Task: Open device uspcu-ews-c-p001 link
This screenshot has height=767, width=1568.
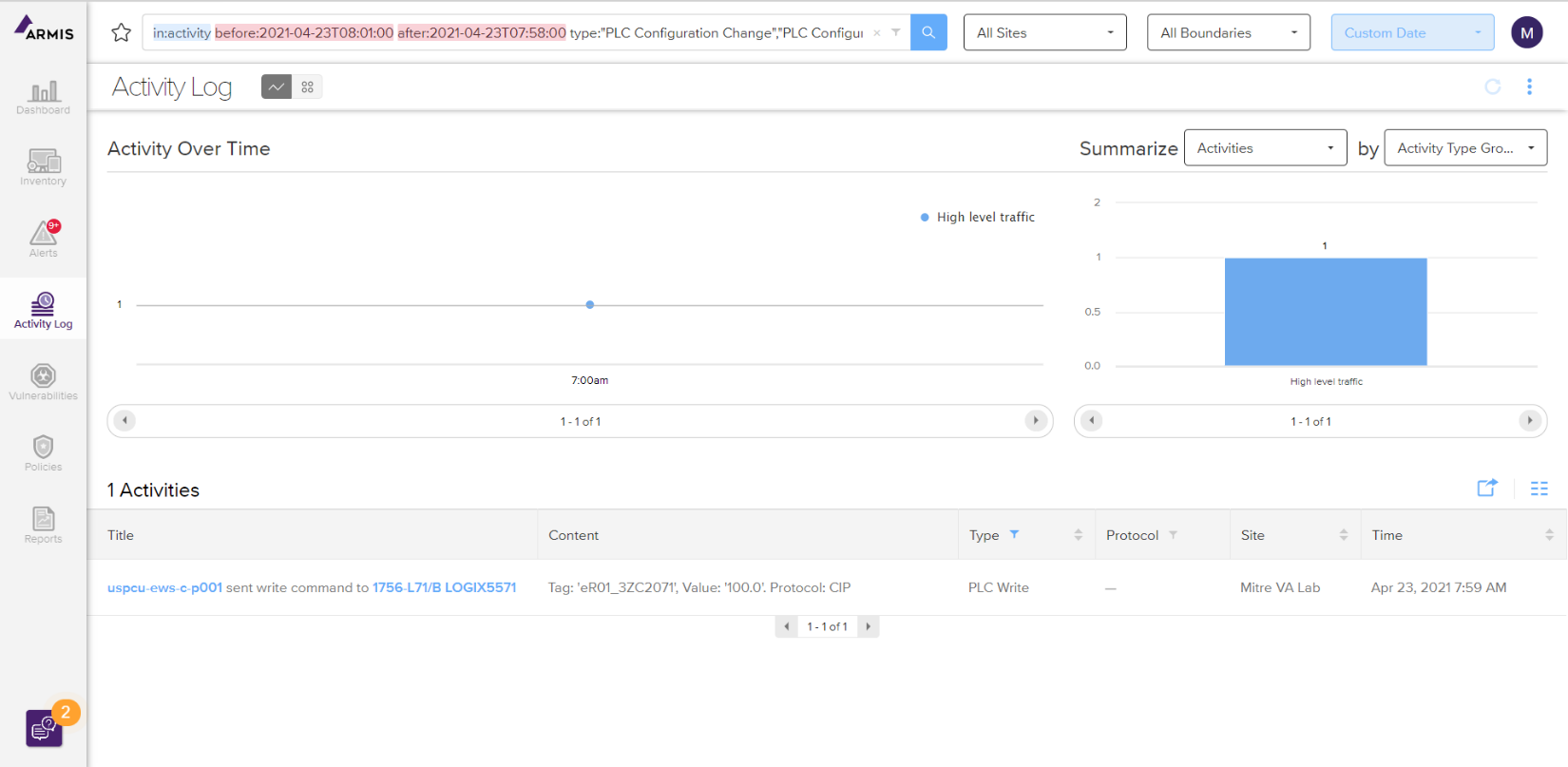Action: click(164, 587)
